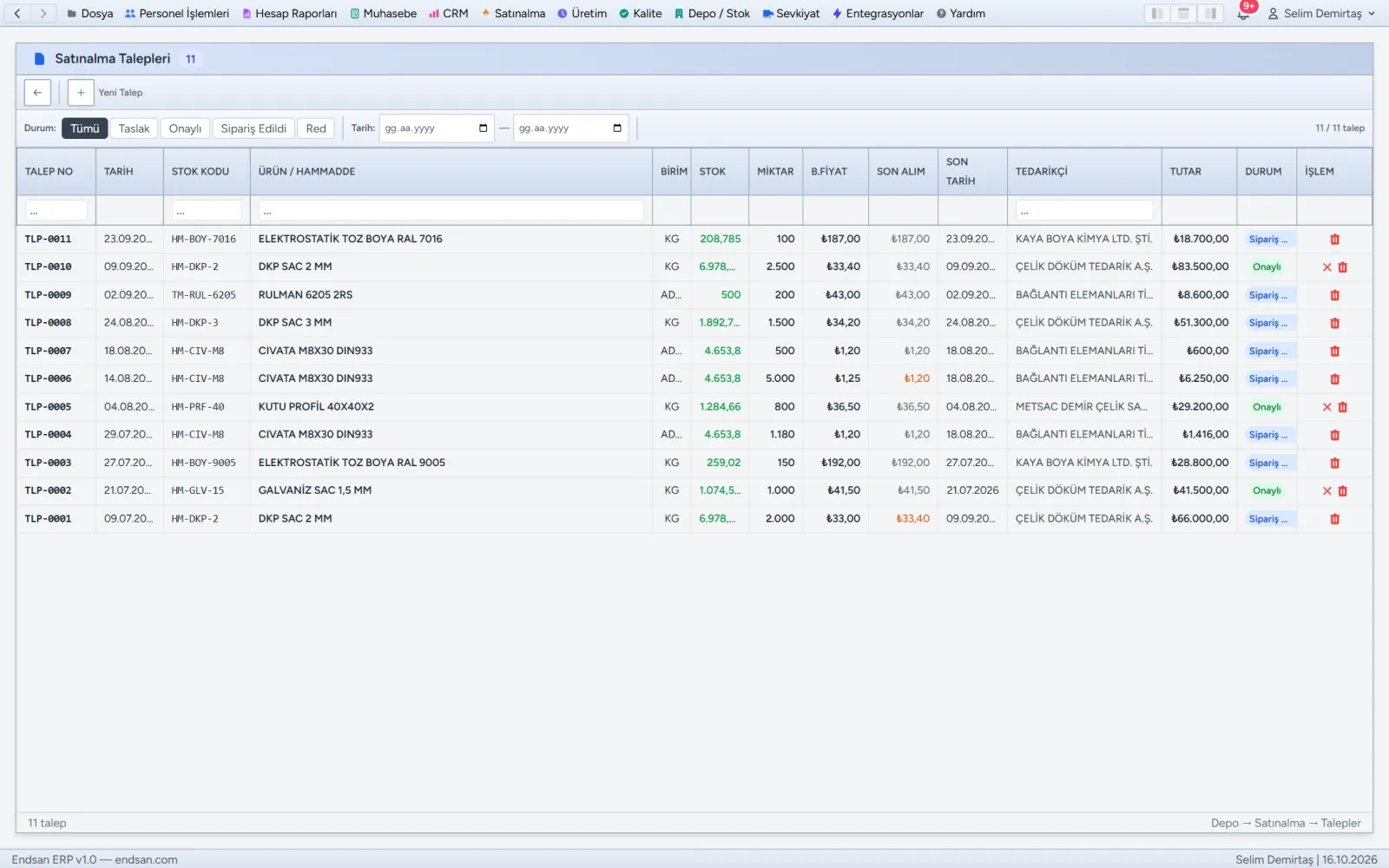Open calendar picker on start date field
The image size is (1389, 868).
point(484,128)
